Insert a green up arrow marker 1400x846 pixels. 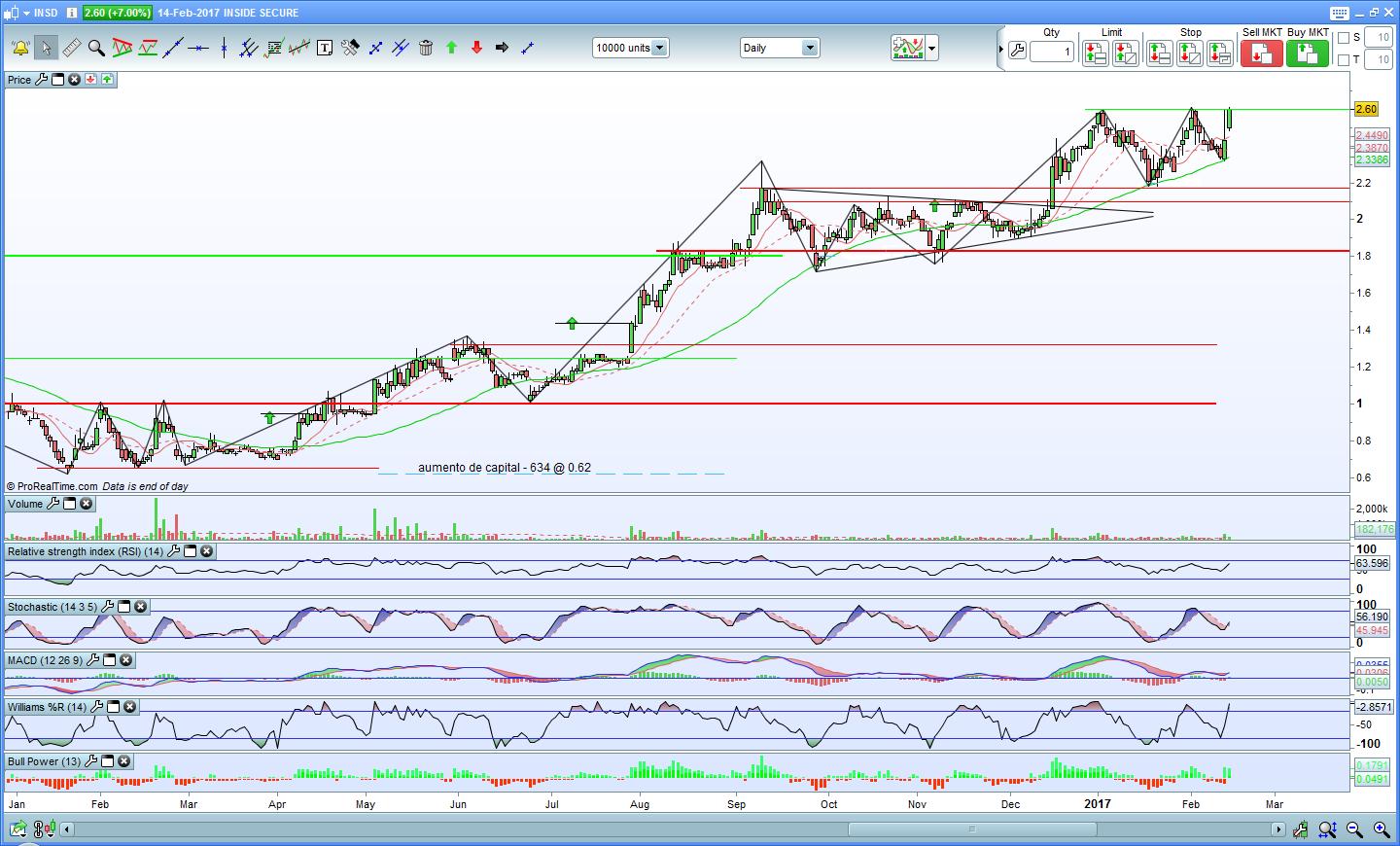(x=451, y=48)
